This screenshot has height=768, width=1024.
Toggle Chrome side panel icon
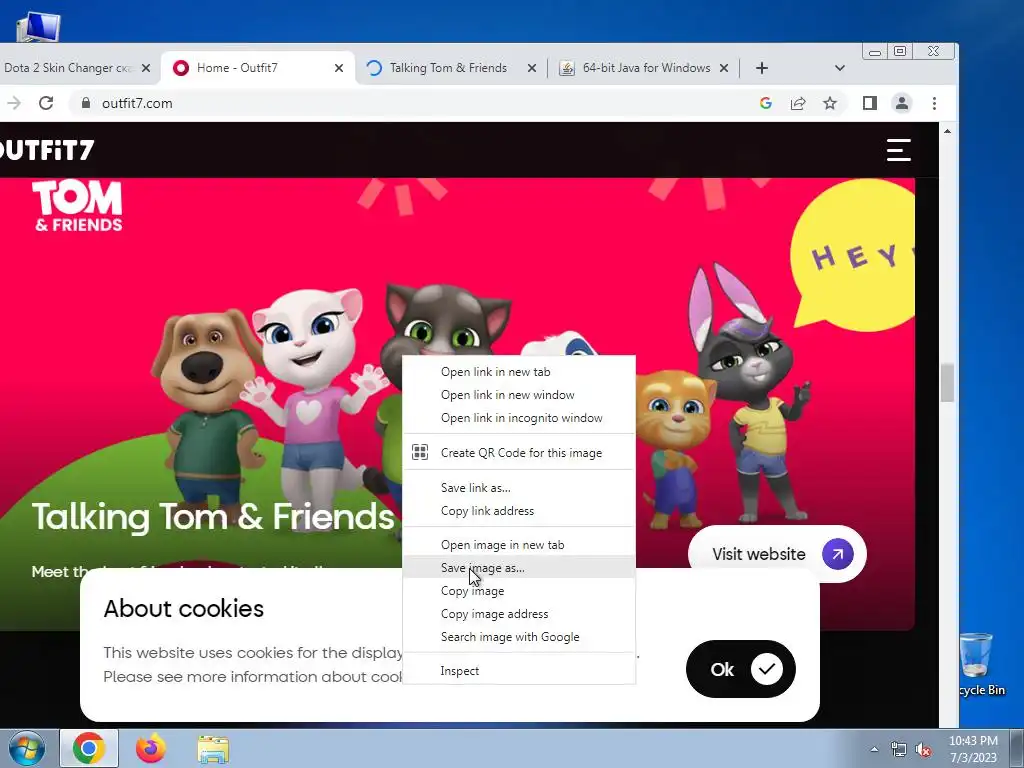click(x=869, y=103)
